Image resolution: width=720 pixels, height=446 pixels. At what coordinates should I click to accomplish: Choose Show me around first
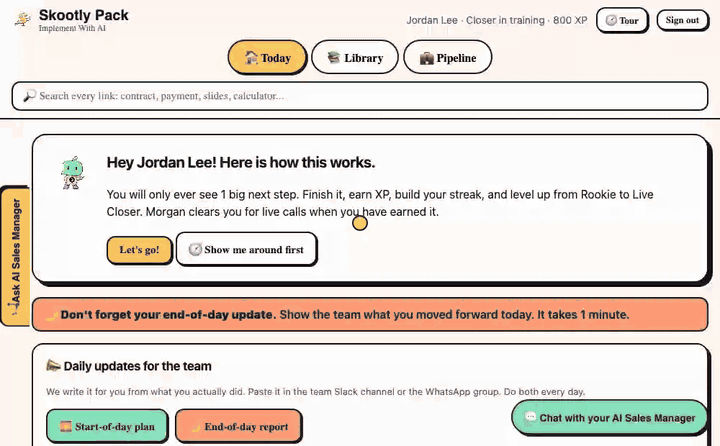coord(247,249)
